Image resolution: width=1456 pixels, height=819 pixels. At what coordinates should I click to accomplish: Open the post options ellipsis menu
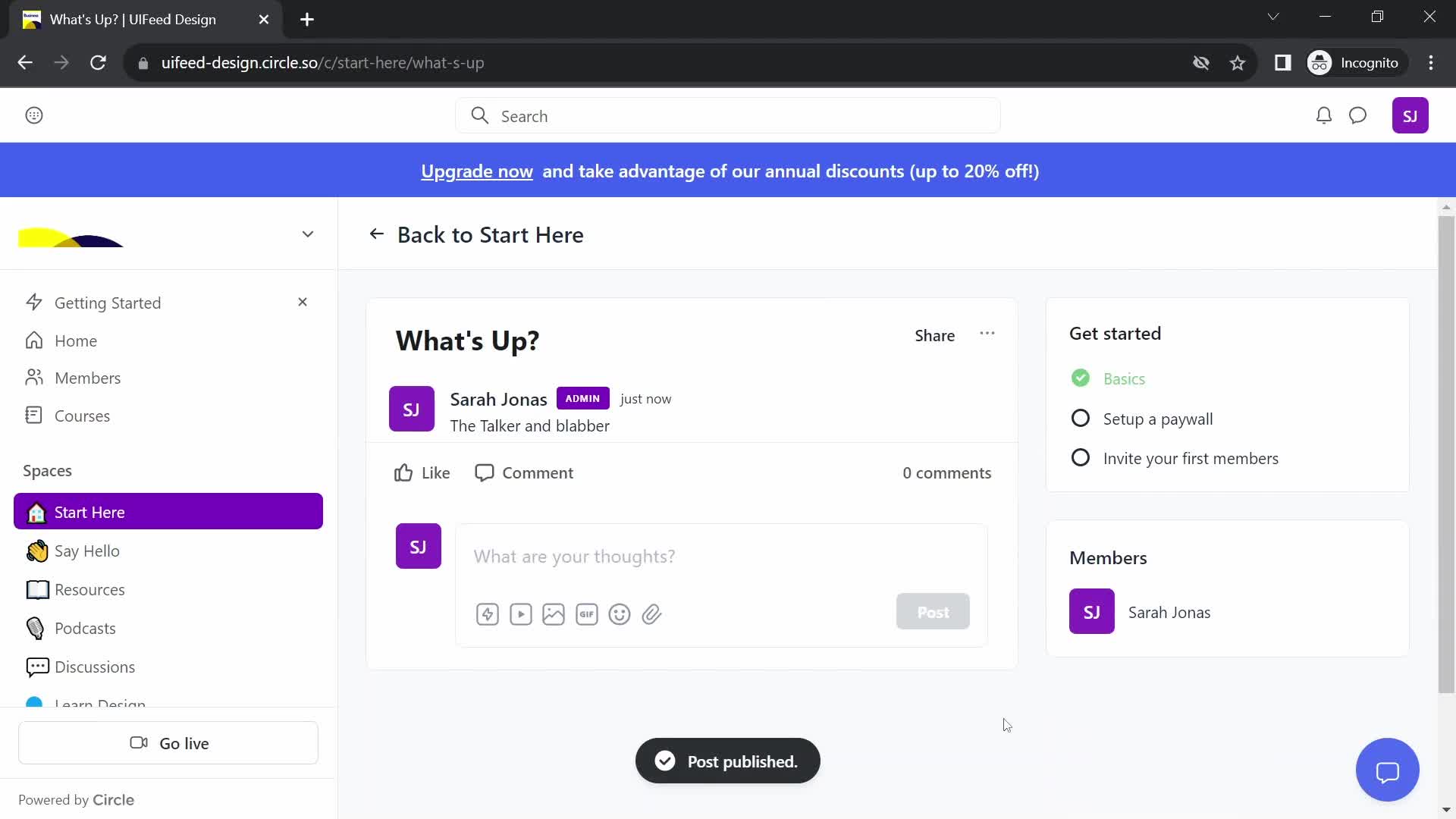[x=987, y=334]
